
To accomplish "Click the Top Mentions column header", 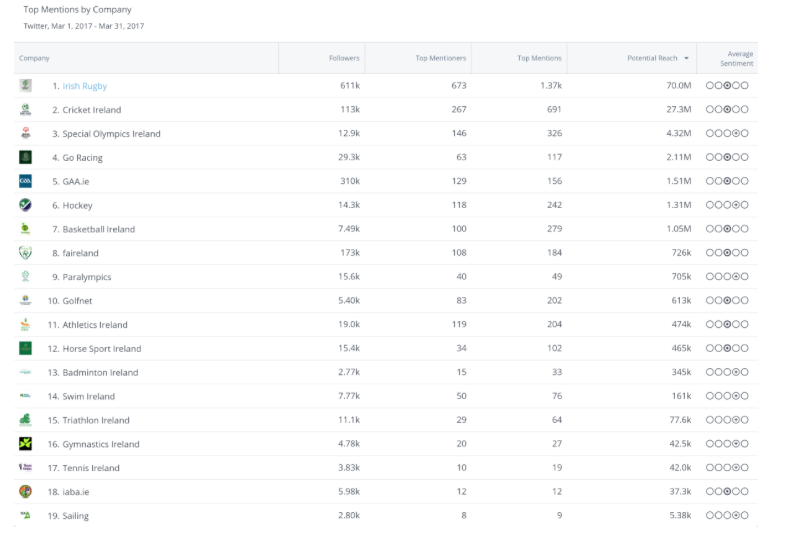I will coord(539,58).
